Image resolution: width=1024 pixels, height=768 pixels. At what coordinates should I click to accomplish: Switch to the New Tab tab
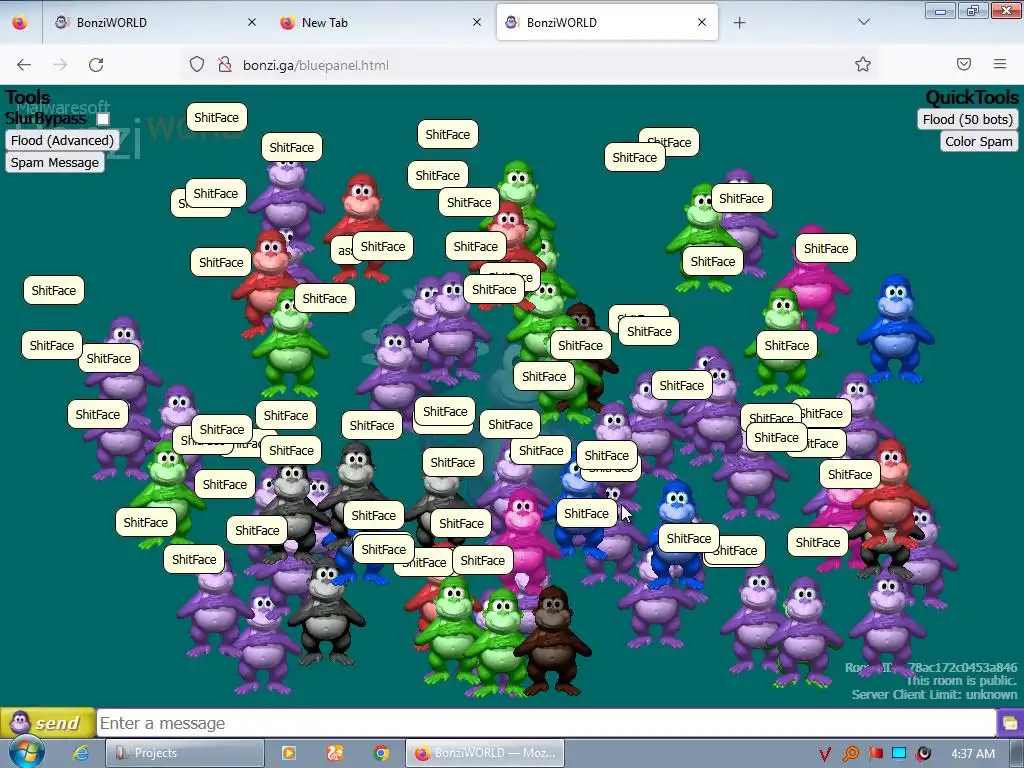pos(380,22)
